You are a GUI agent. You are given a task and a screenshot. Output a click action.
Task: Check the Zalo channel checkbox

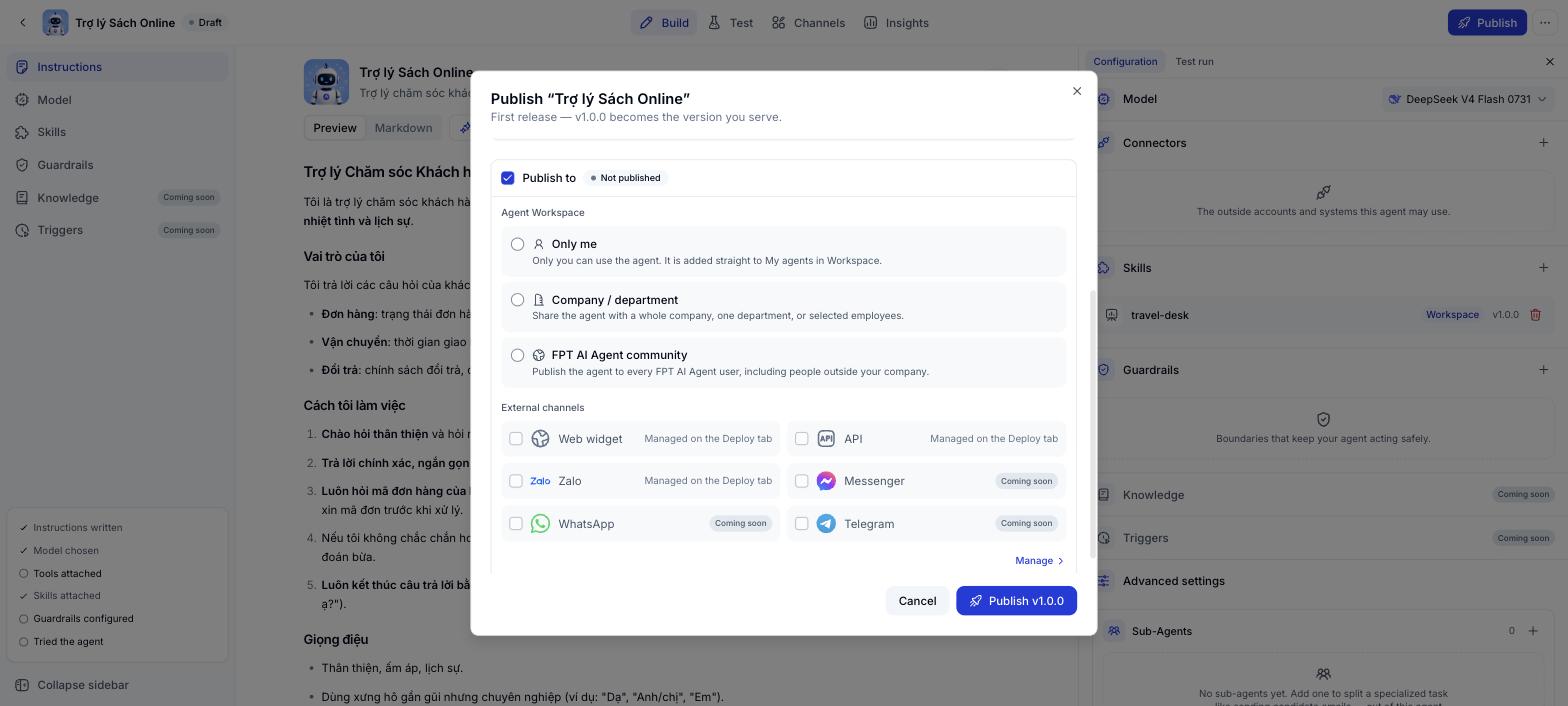point(516,481)
